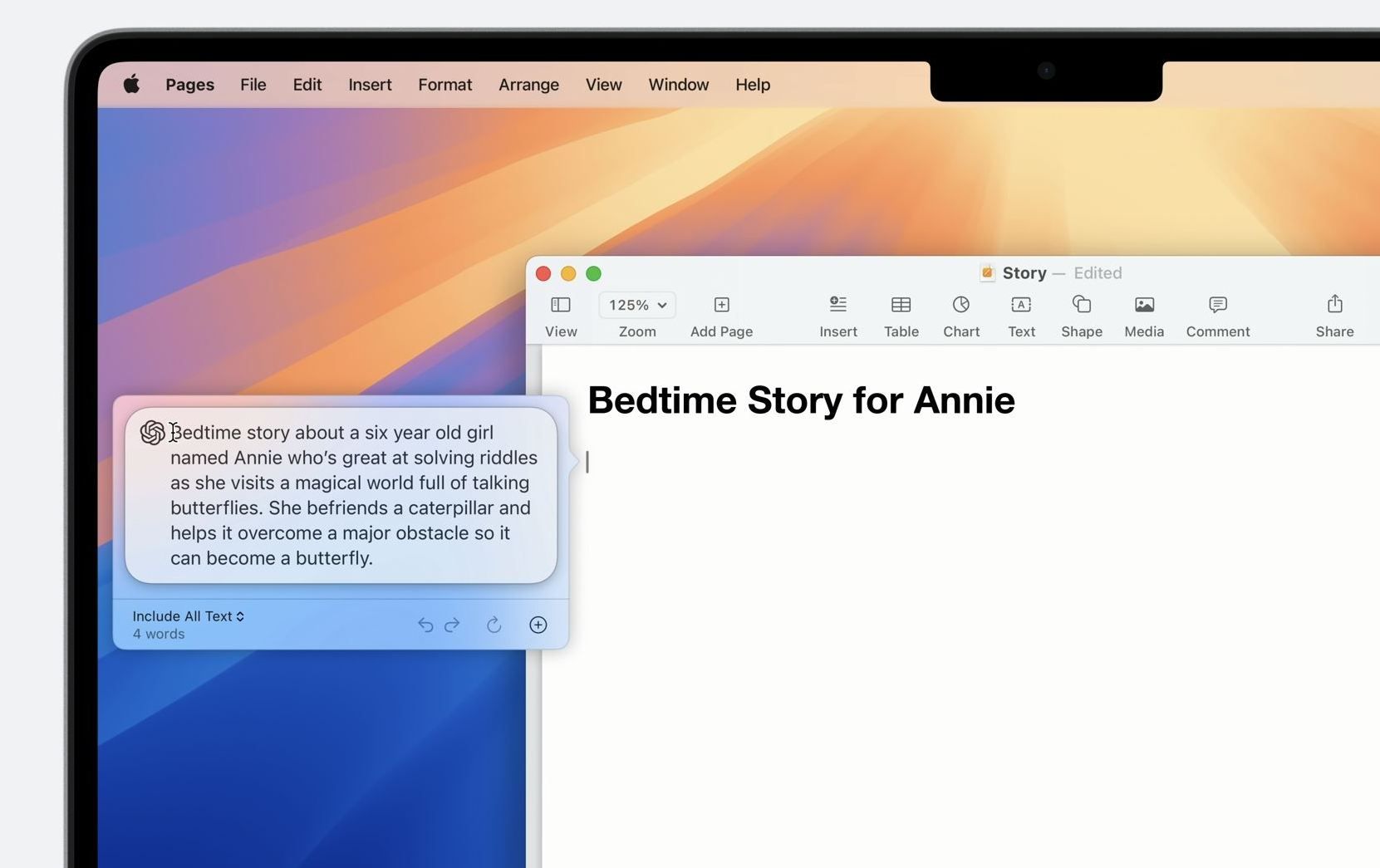Undo in the ChatGPT prompt panel

pos(425,625)
